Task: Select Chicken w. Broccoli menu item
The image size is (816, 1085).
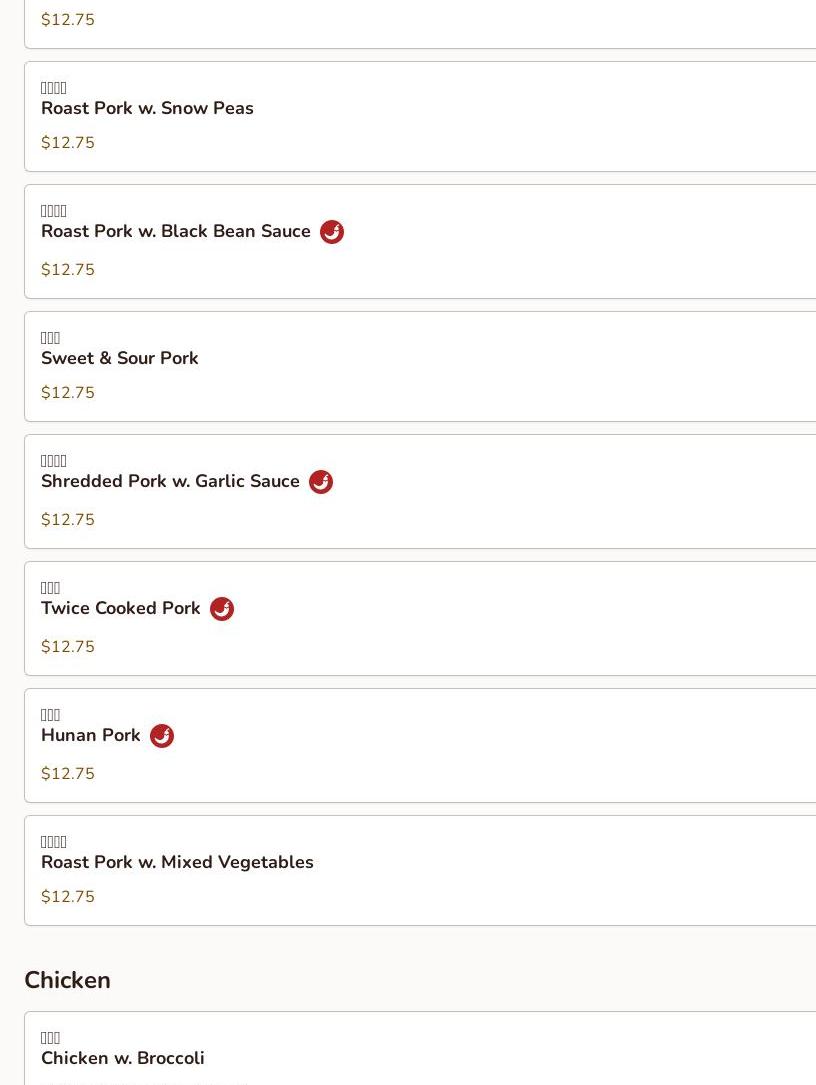Action: 123,1058
